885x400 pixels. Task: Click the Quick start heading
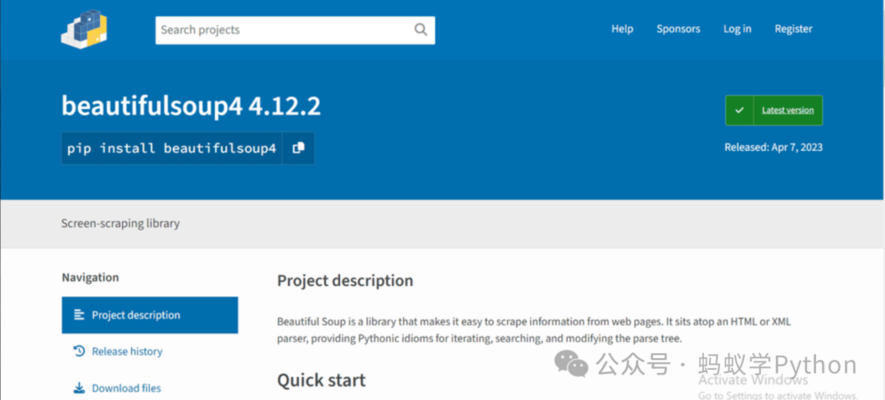(321, 380)
